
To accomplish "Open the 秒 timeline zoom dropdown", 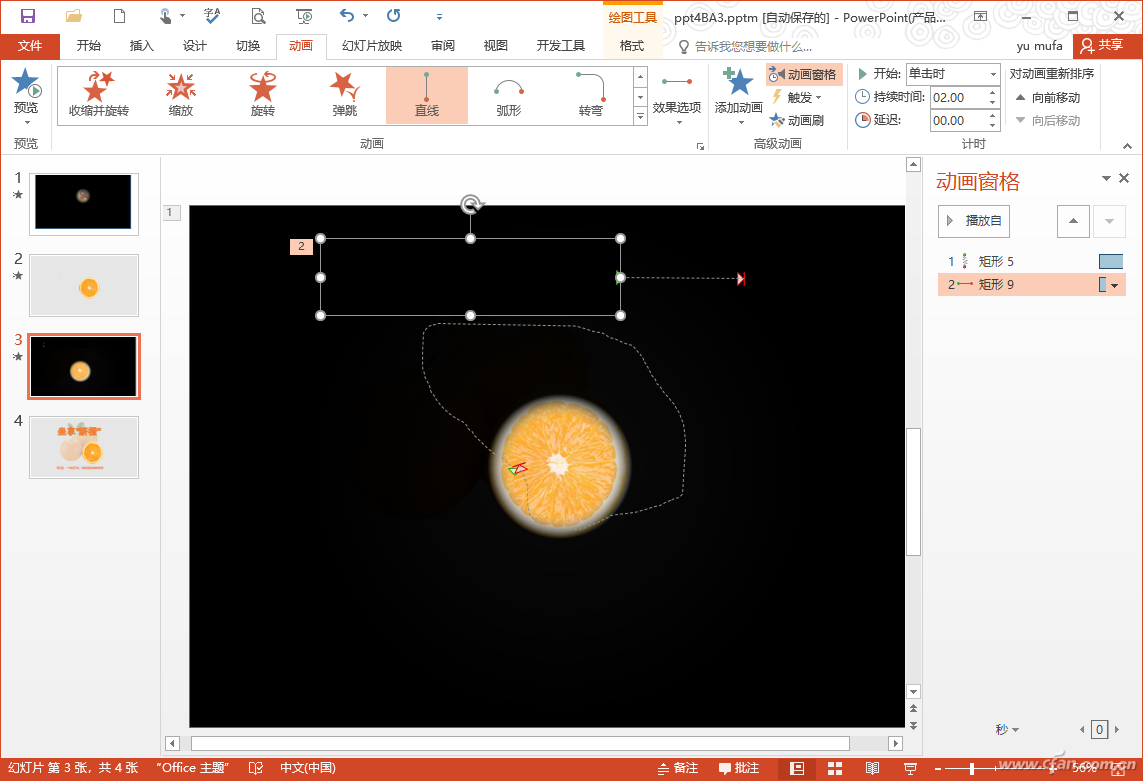I will (x=1007, y=729).
